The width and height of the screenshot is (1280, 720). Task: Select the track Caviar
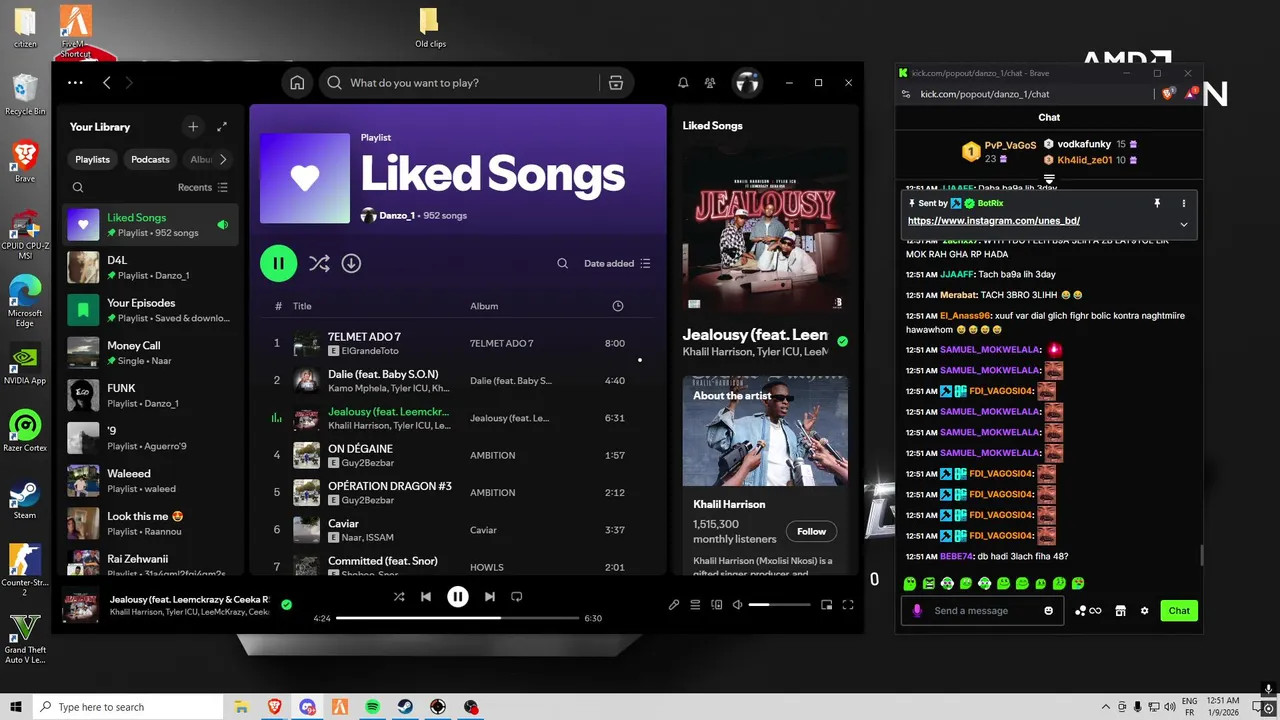(343, 524)
